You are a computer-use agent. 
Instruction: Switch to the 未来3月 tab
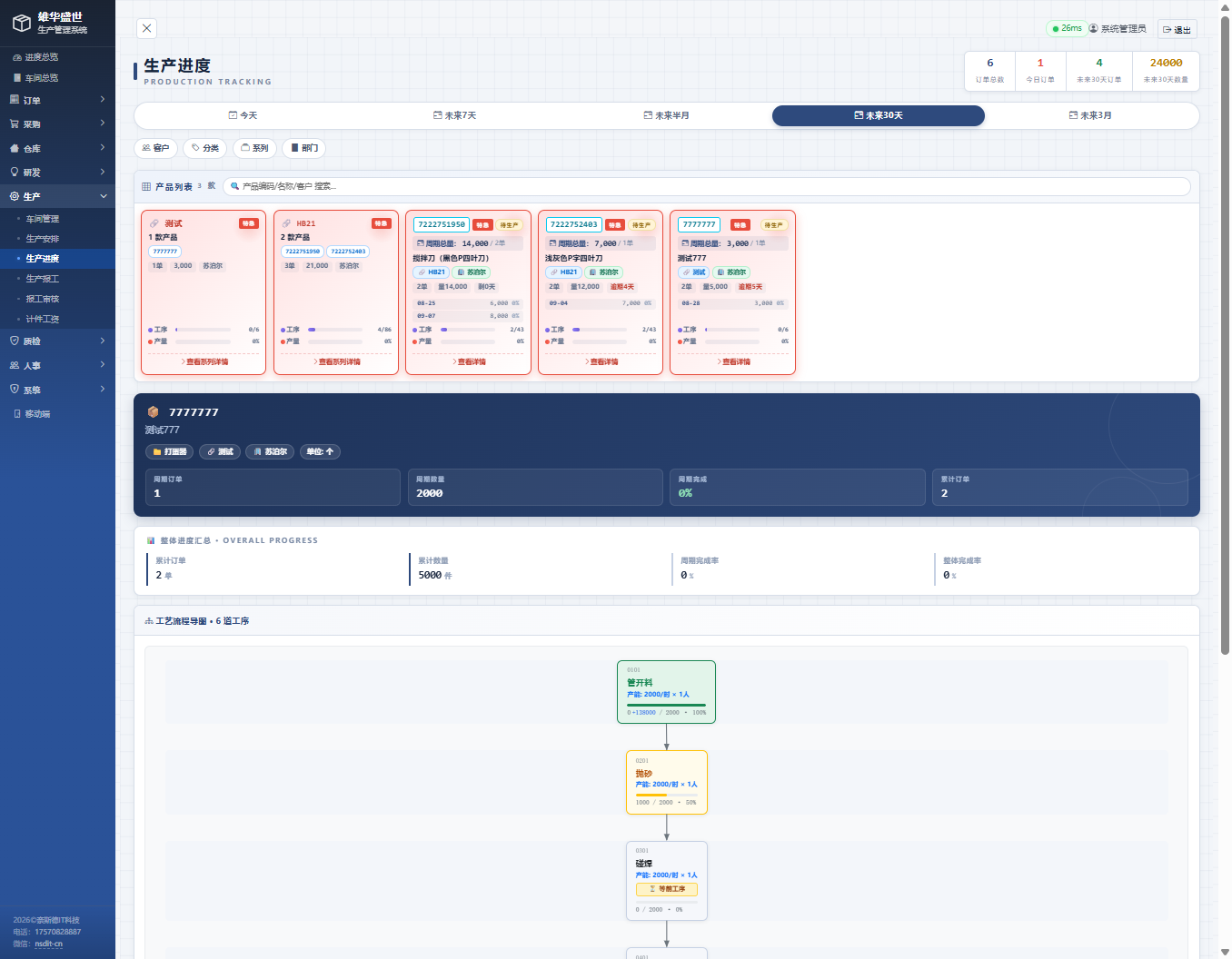click(x=1090, y=115)
